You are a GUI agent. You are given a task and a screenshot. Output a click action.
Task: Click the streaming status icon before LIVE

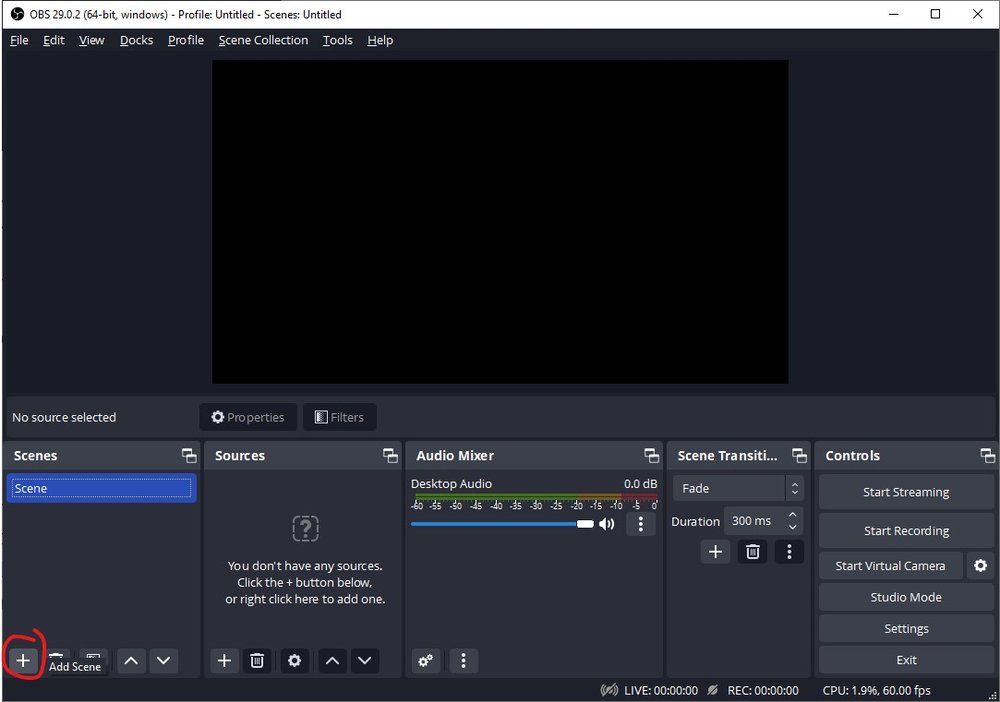pyautogui.click(x=609, y=691)
